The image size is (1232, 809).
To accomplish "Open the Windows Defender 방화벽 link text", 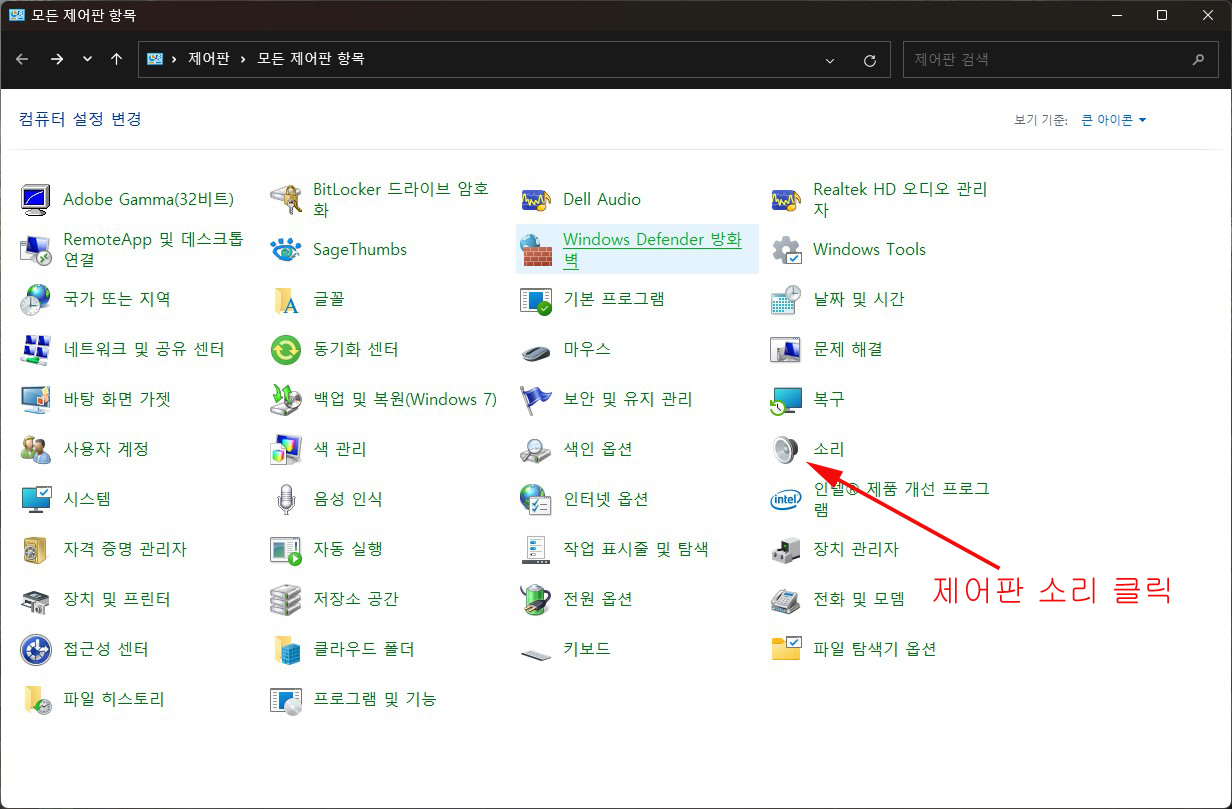I will [652, 249].
